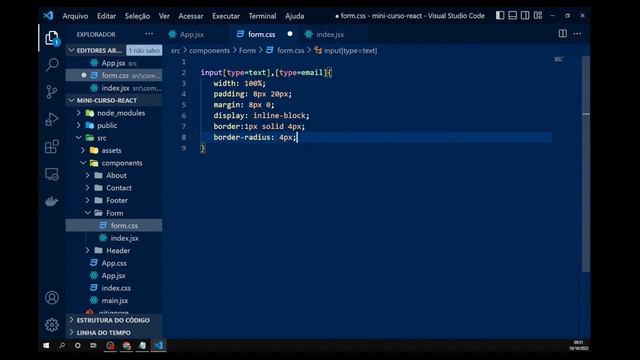The width and height of the screenshot is (640, 360).
Task: Click the '1 não salvo' badge
Action: (144, 51)
